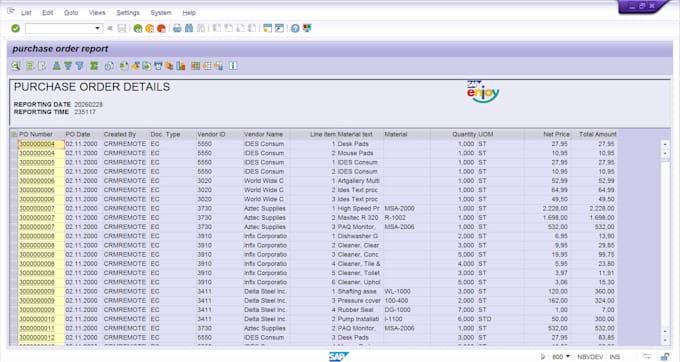Collapse the command field with the arrow icon

click(x=110, y=28)
